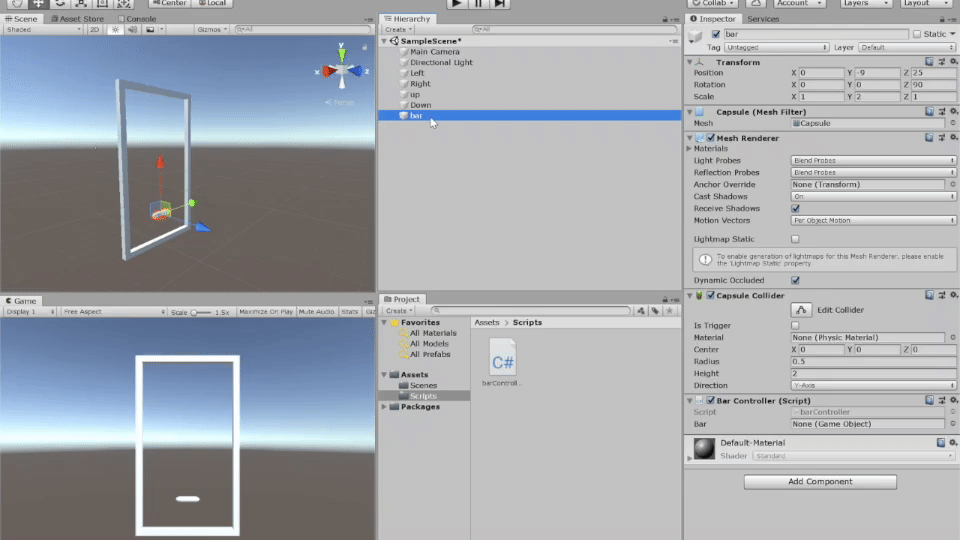
Task: Click the scene orientation gizmo
Action: (x=343, y=71)
